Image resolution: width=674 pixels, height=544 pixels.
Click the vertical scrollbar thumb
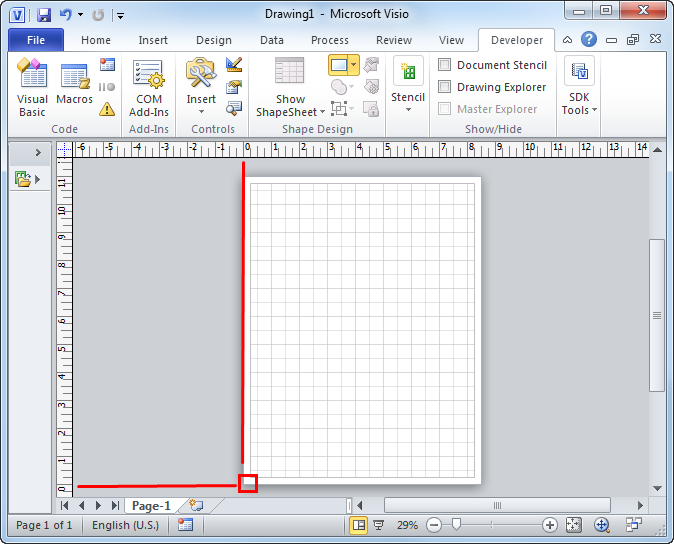pos(657,315)
